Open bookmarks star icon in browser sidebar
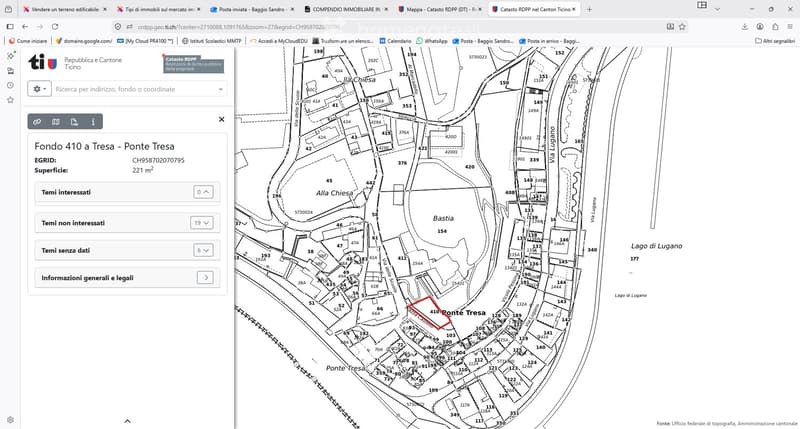Image resolution: width=800 pixels, height=429 pixels. coord(10,100)
